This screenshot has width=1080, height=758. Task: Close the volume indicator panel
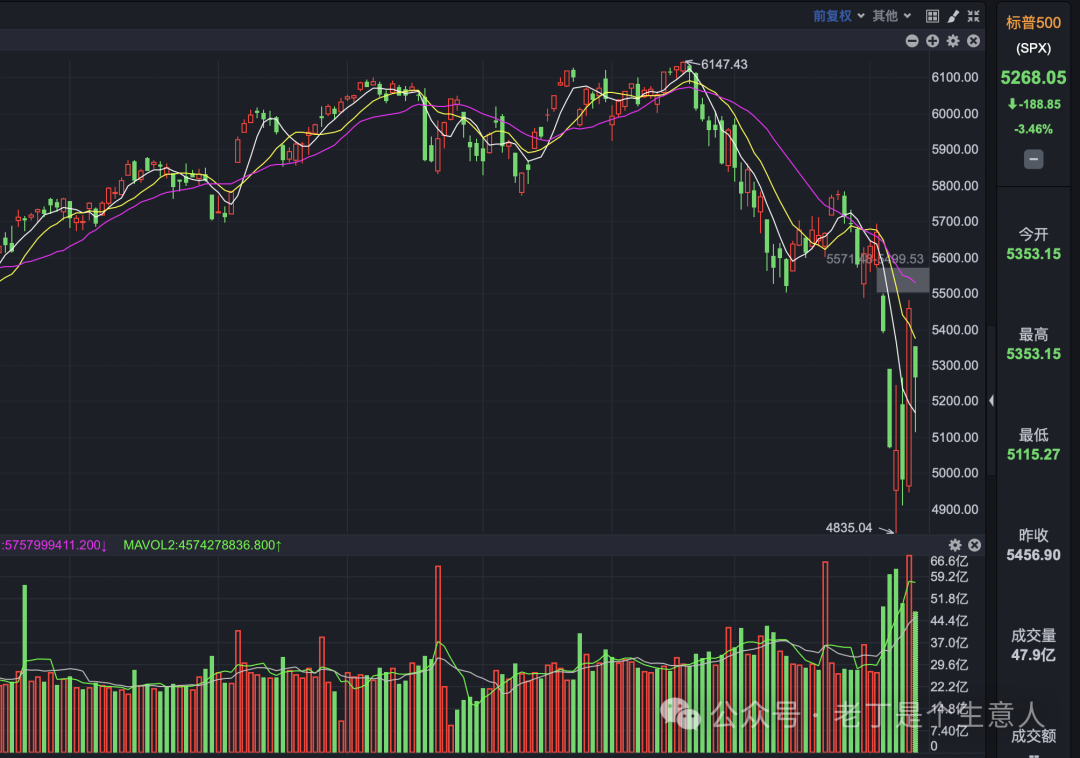(x=975, y=545)
